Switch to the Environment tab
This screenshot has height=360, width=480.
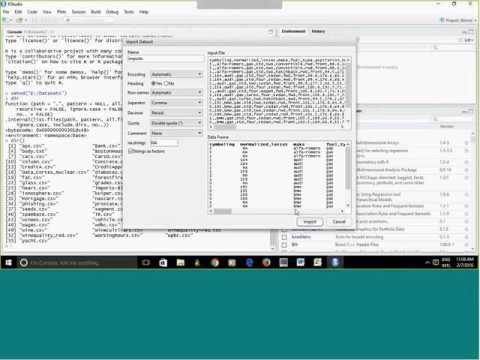click(x=293, y=31)
